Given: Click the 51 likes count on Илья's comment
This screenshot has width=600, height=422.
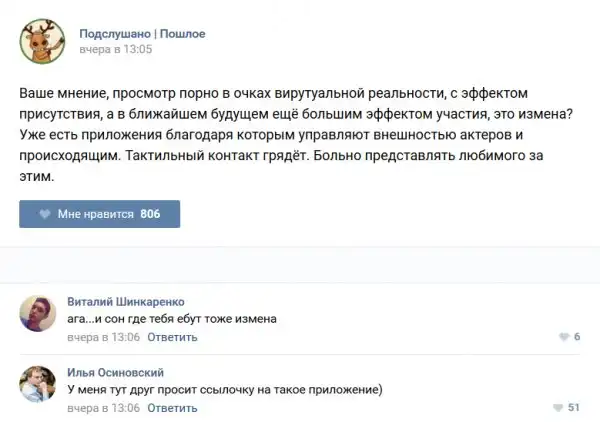Looking at the screenshot, I should tap(574, 408).
